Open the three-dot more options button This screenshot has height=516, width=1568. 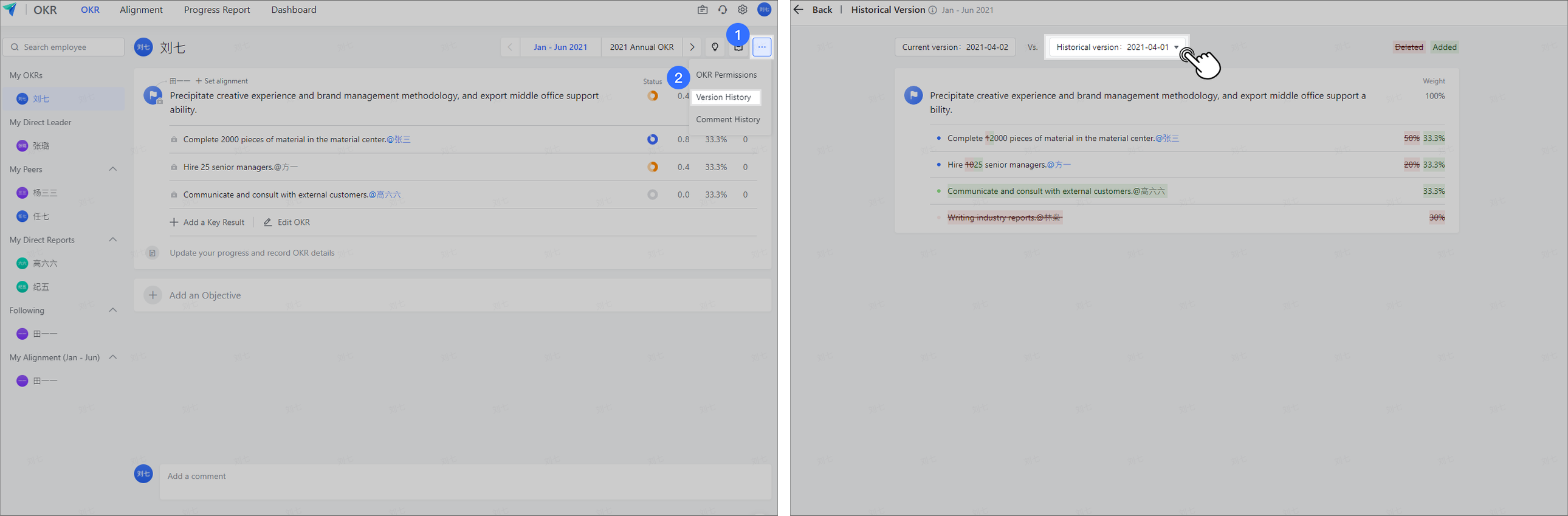(762, 47)
